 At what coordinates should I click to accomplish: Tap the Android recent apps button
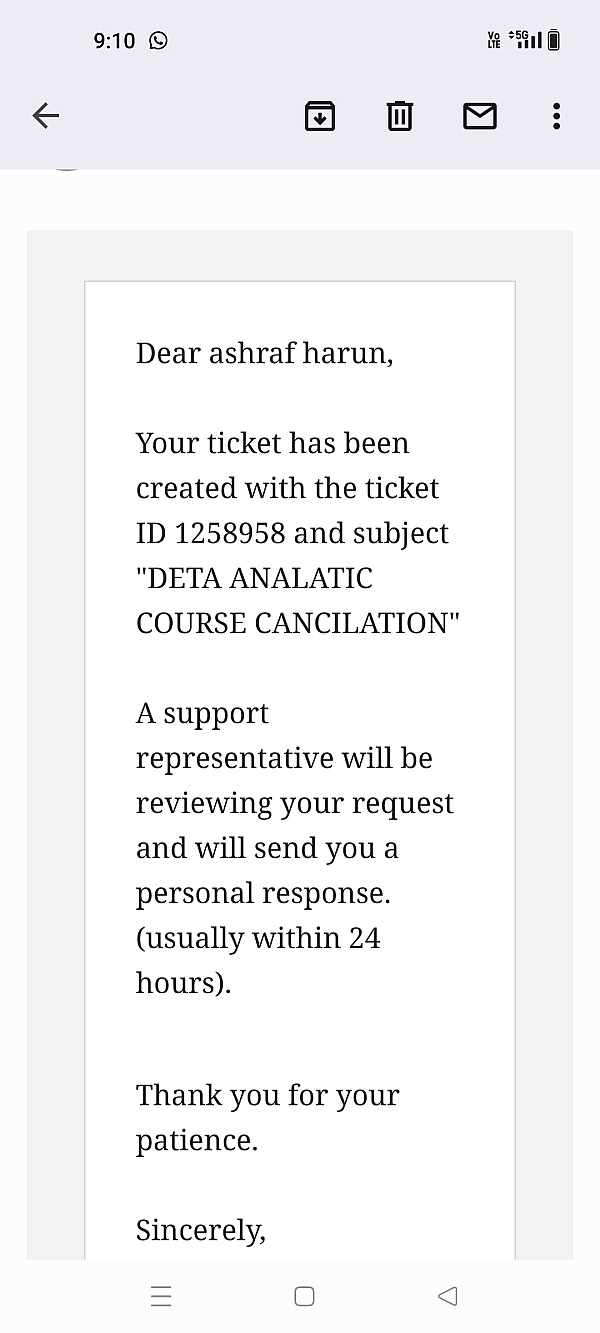[161, 1296]
